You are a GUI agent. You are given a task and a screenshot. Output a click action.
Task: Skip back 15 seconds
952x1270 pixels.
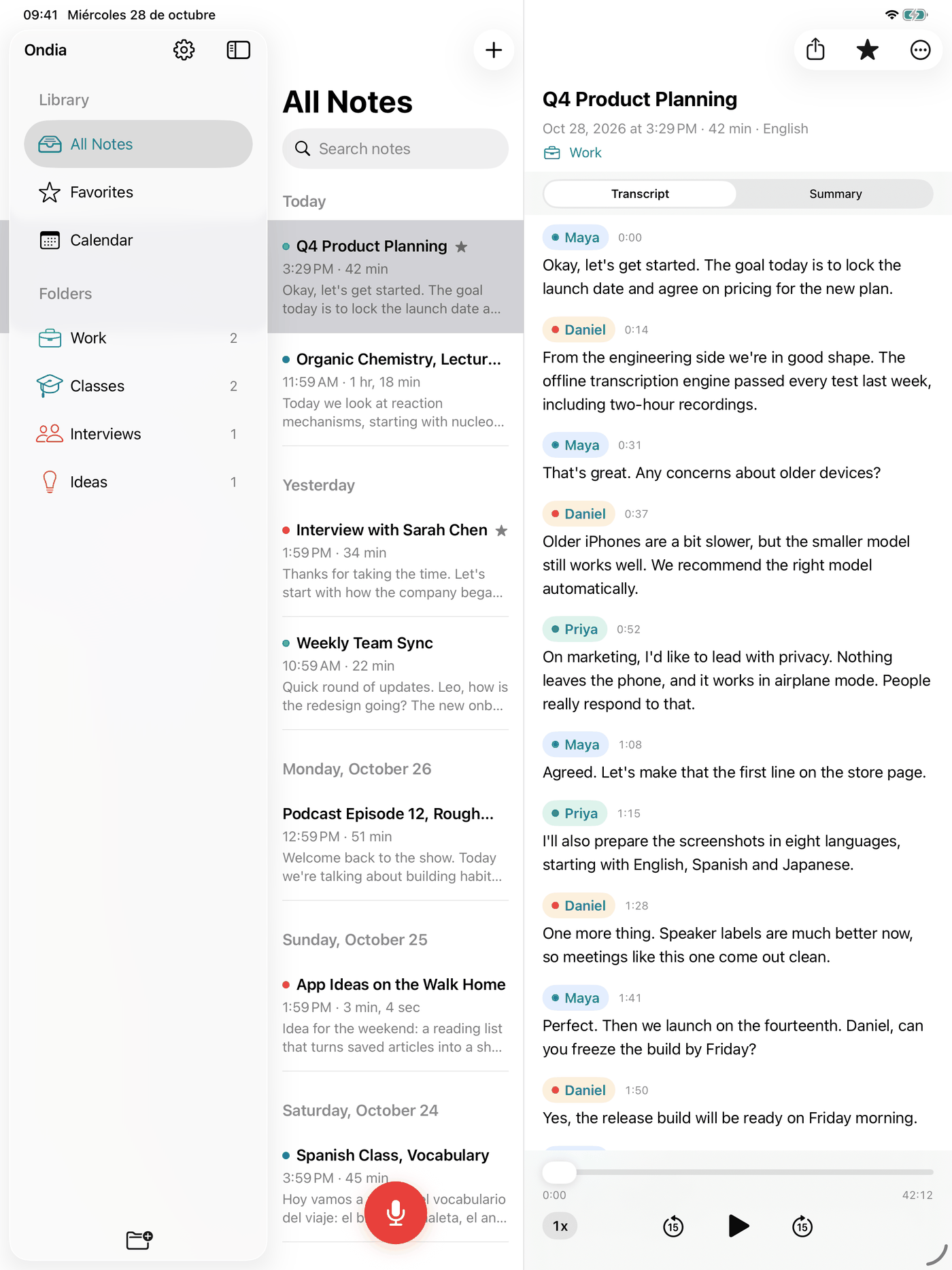coord(673,1226)
